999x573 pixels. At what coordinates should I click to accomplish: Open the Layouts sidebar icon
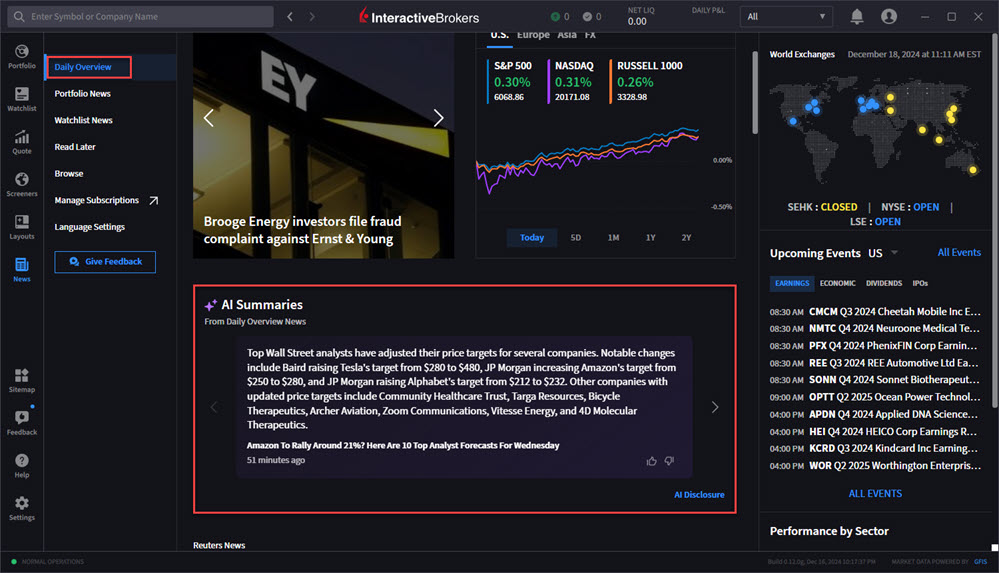click(22, 227)
